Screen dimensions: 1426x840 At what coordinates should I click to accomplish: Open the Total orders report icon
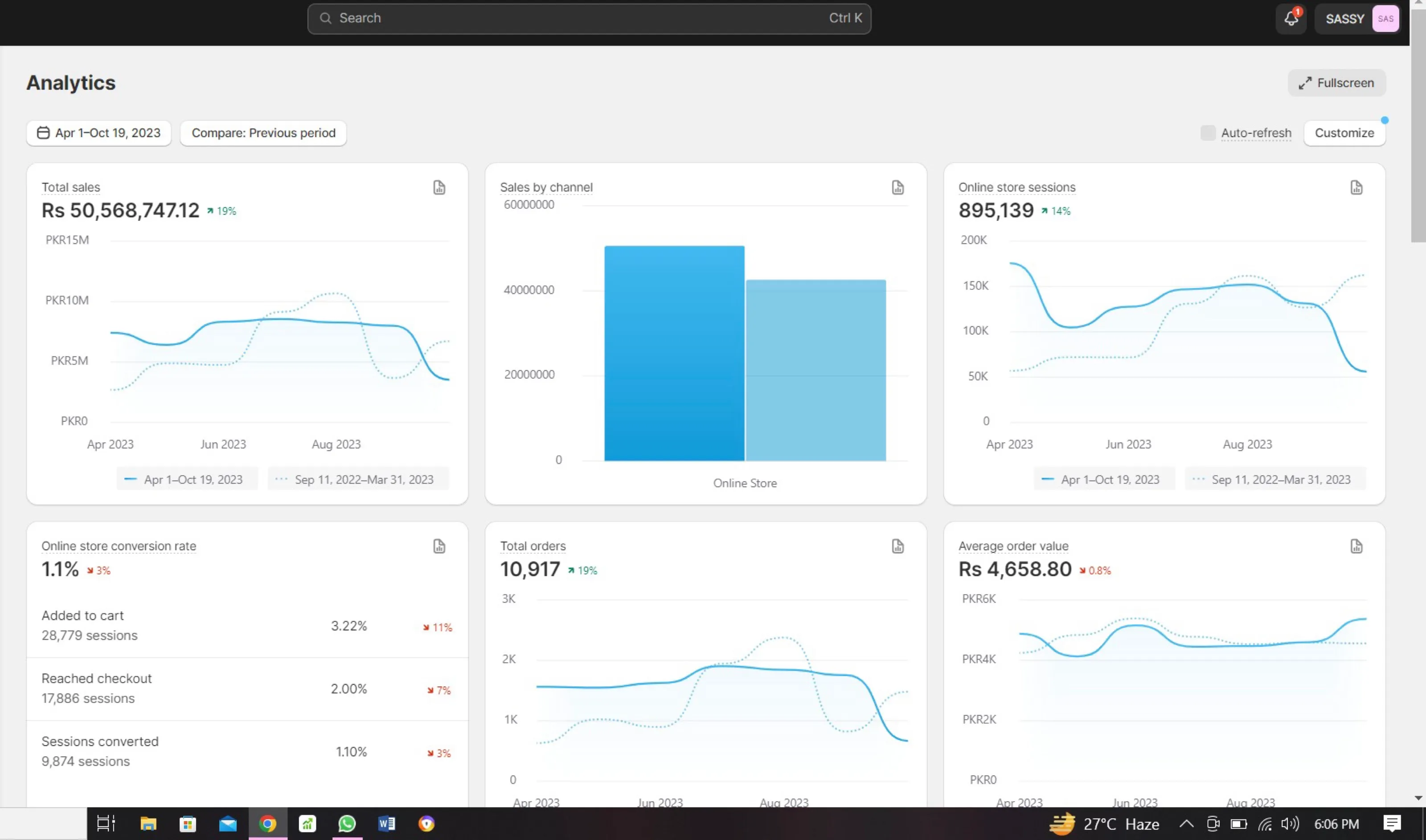point(897,546)
